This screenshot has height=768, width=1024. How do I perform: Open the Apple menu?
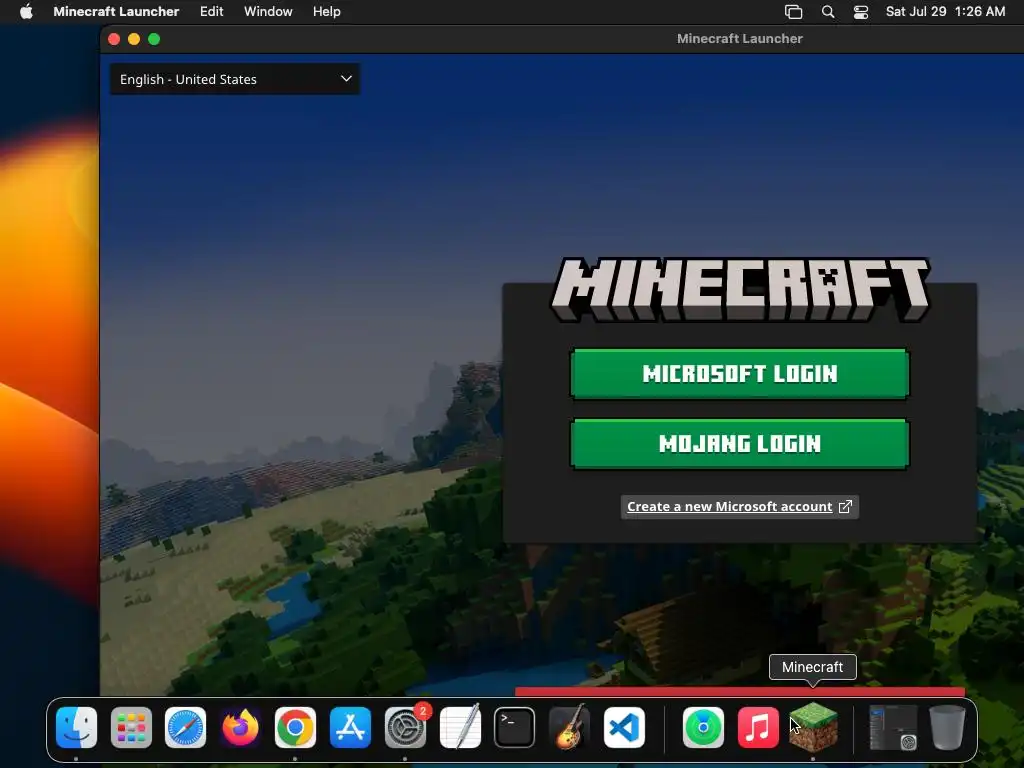(x=26, y=12)
